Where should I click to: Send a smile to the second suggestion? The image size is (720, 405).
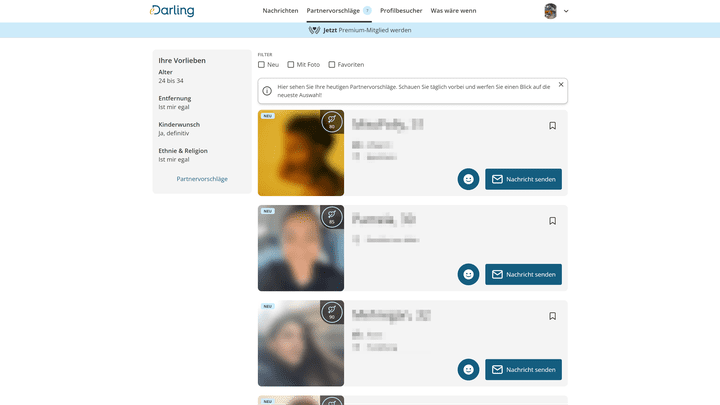point(468,274)
